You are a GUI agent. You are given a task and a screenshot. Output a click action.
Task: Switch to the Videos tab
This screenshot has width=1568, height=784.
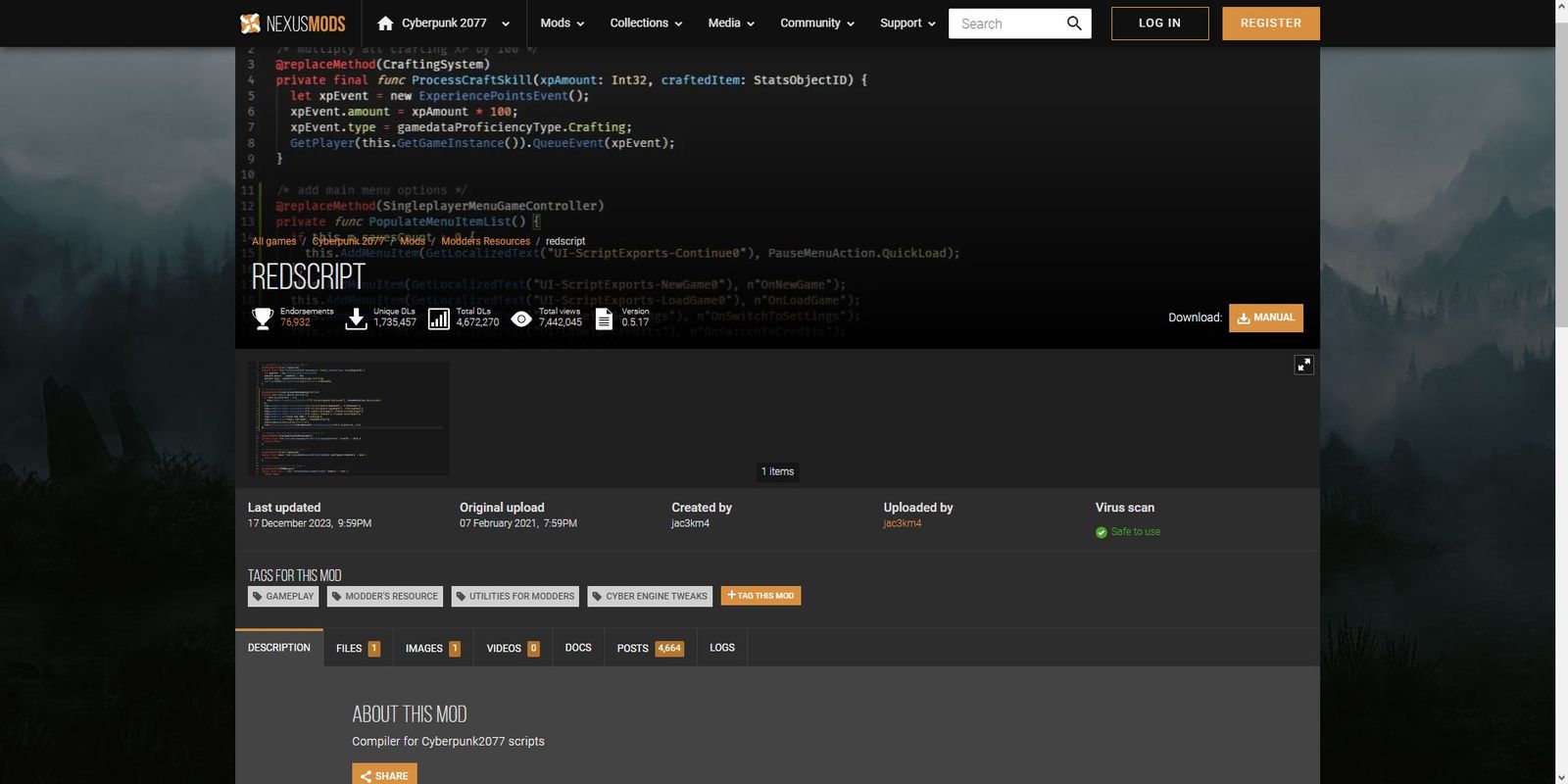pos(514,648)
